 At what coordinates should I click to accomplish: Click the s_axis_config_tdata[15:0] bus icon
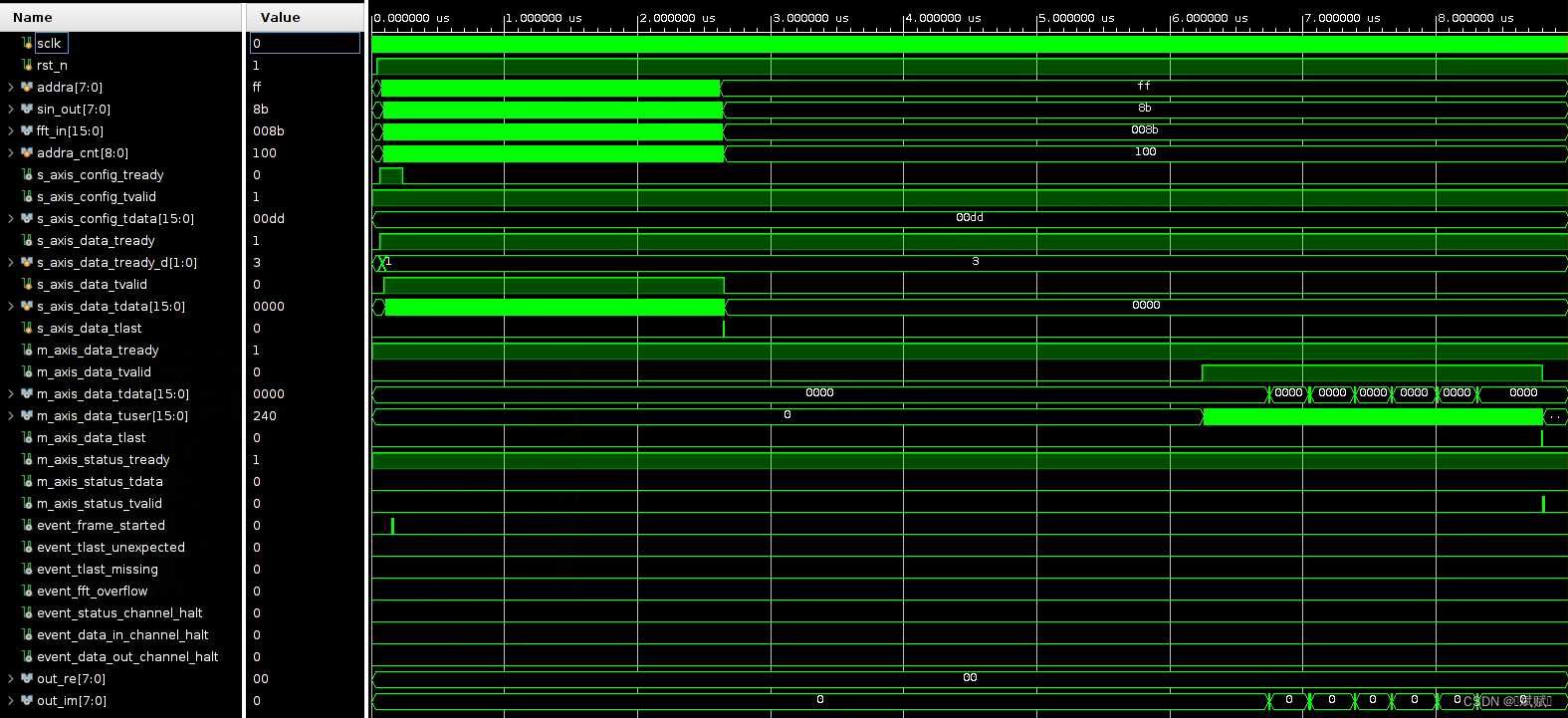click(x=28, y=218)
